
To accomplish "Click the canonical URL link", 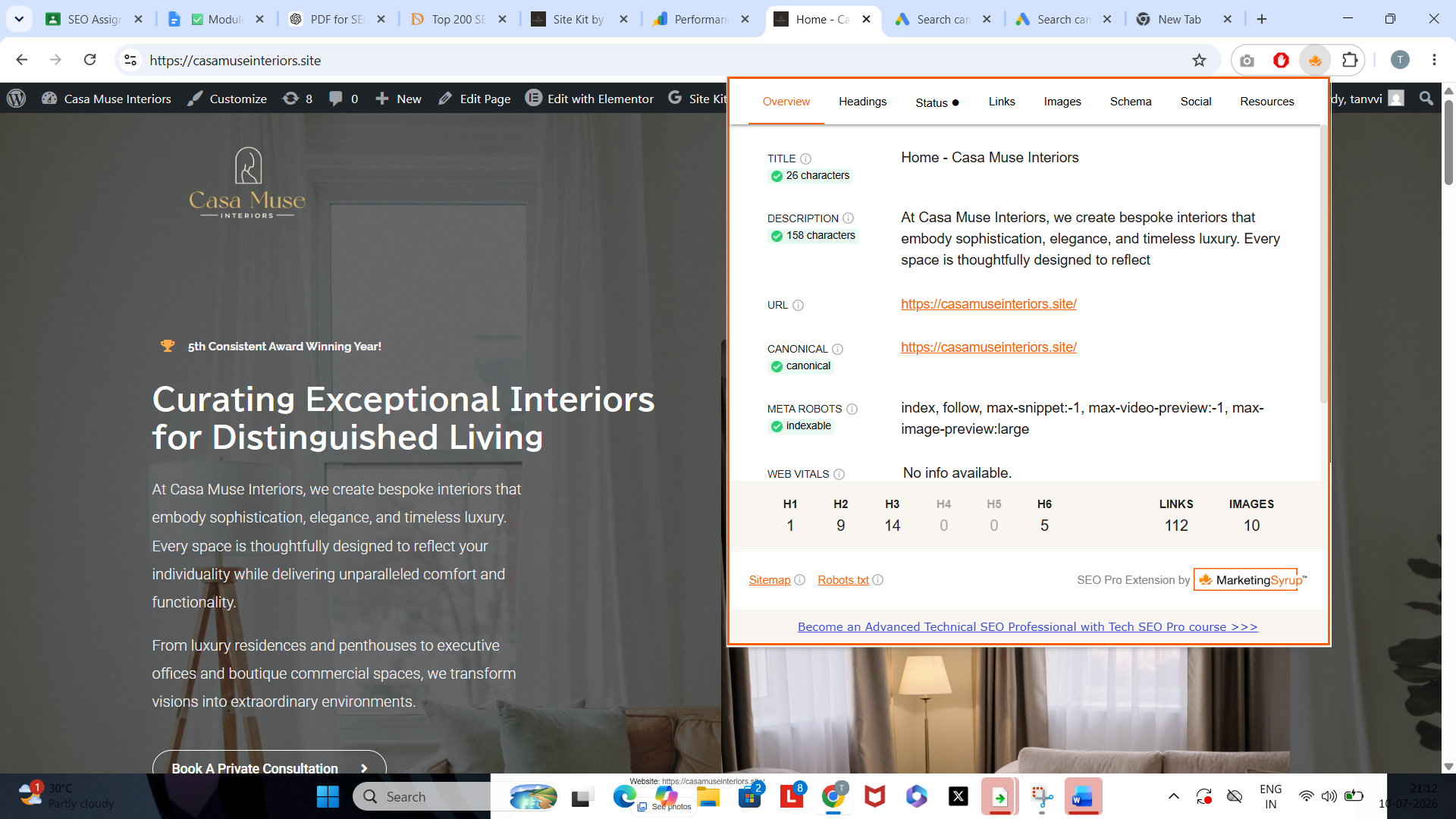I will click(x=988, y=347).
